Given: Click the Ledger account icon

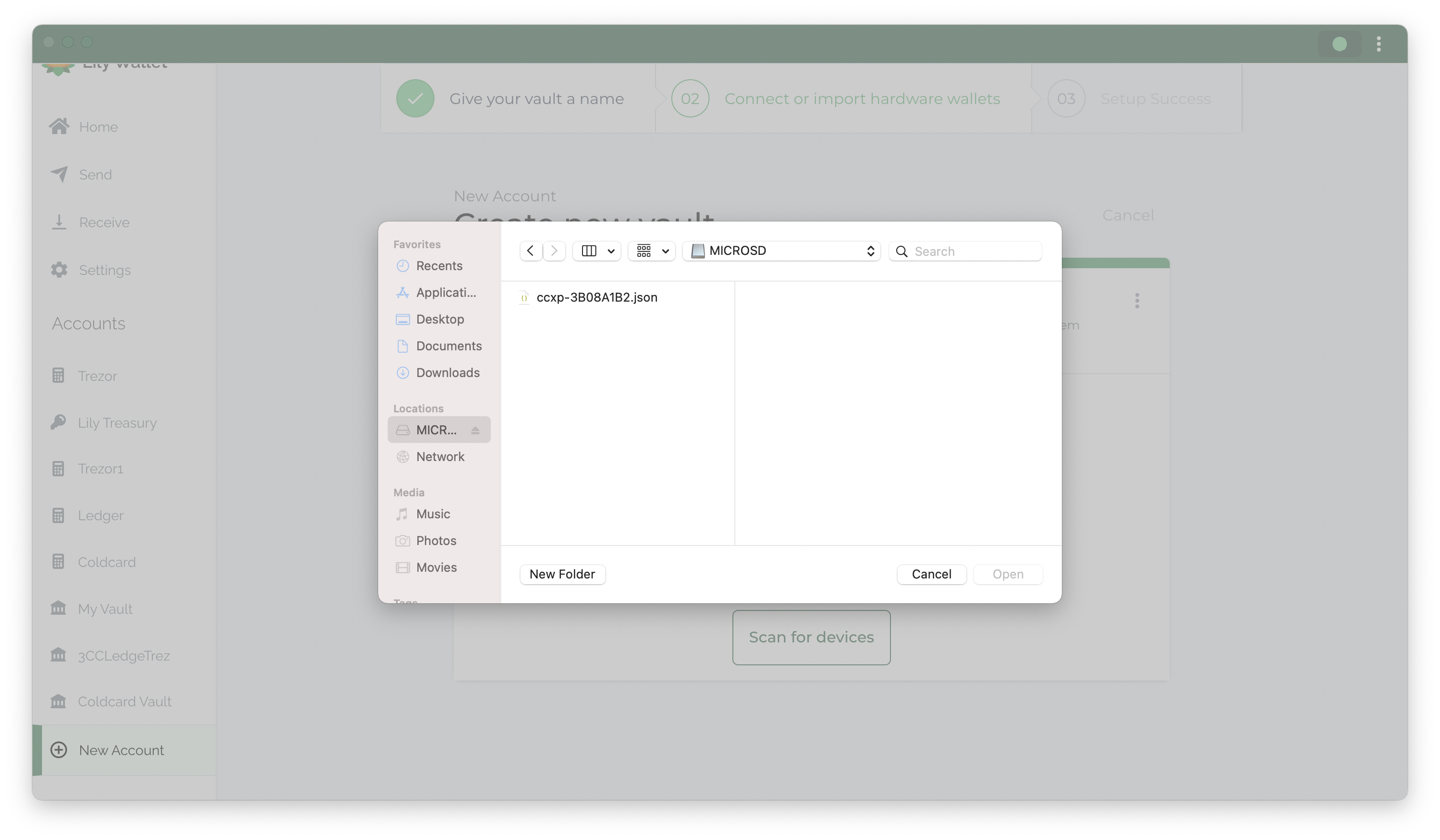Looking at the screenshot, I should (58, 515).
